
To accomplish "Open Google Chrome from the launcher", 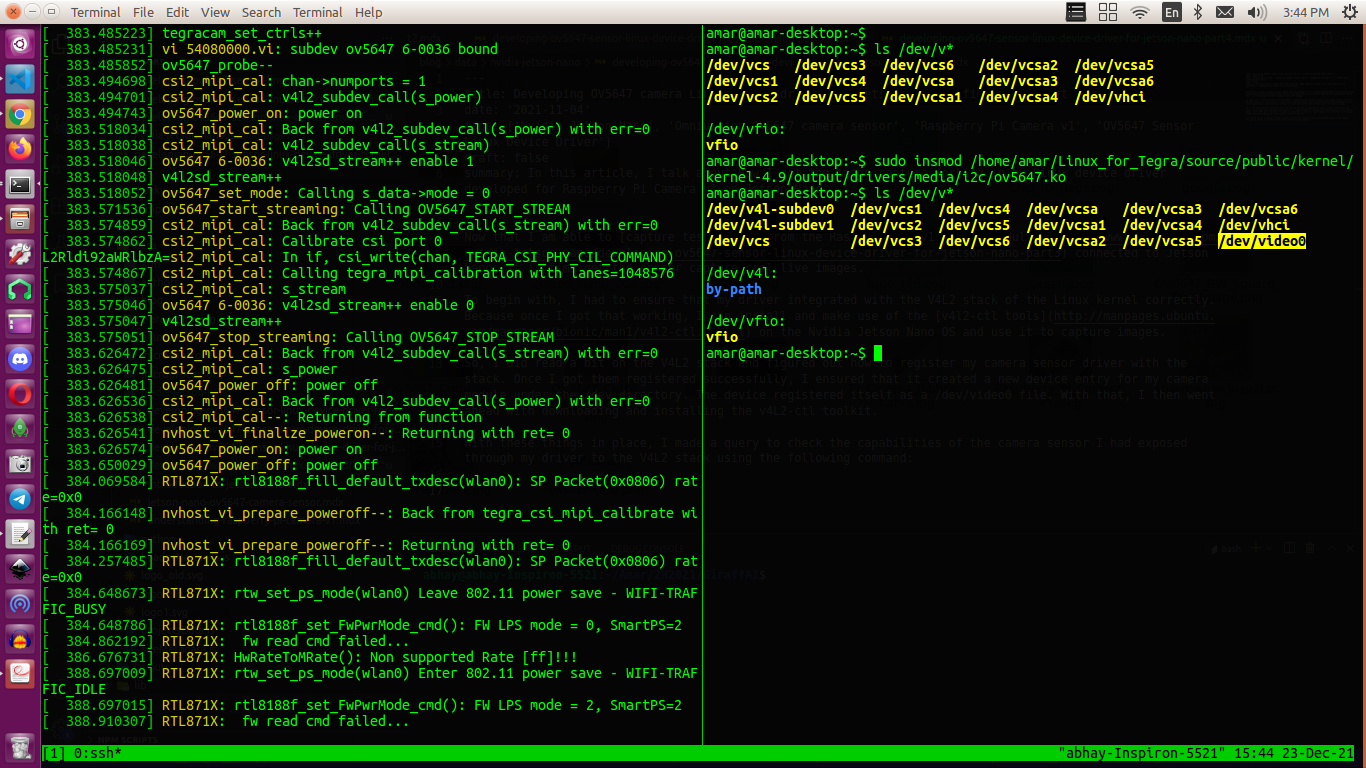I will click(19, 114).
